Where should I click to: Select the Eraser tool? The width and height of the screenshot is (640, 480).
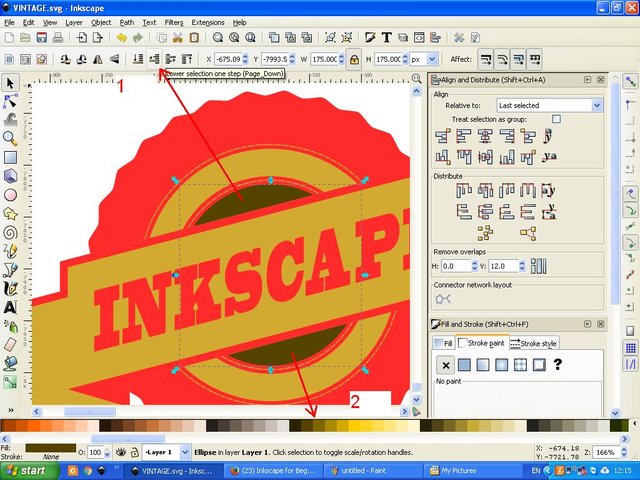click(x=10, y=344)
